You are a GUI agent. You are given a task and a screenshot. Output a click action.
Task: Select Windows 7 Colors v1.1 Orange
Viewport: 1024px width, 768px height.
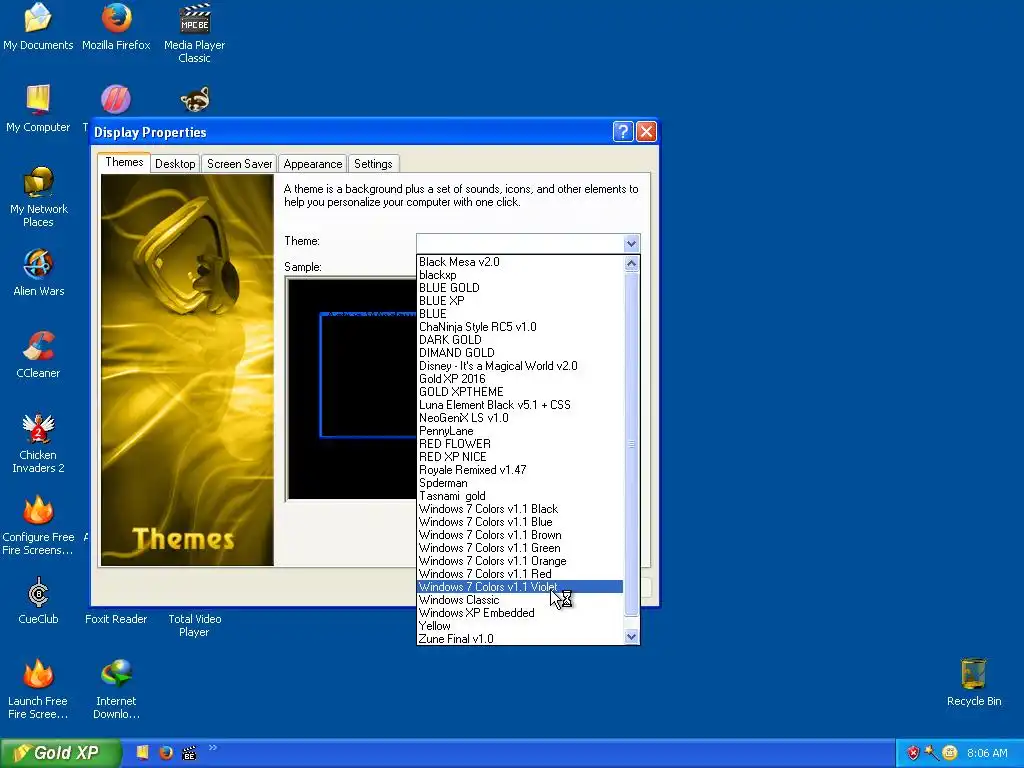pos(520,561)
